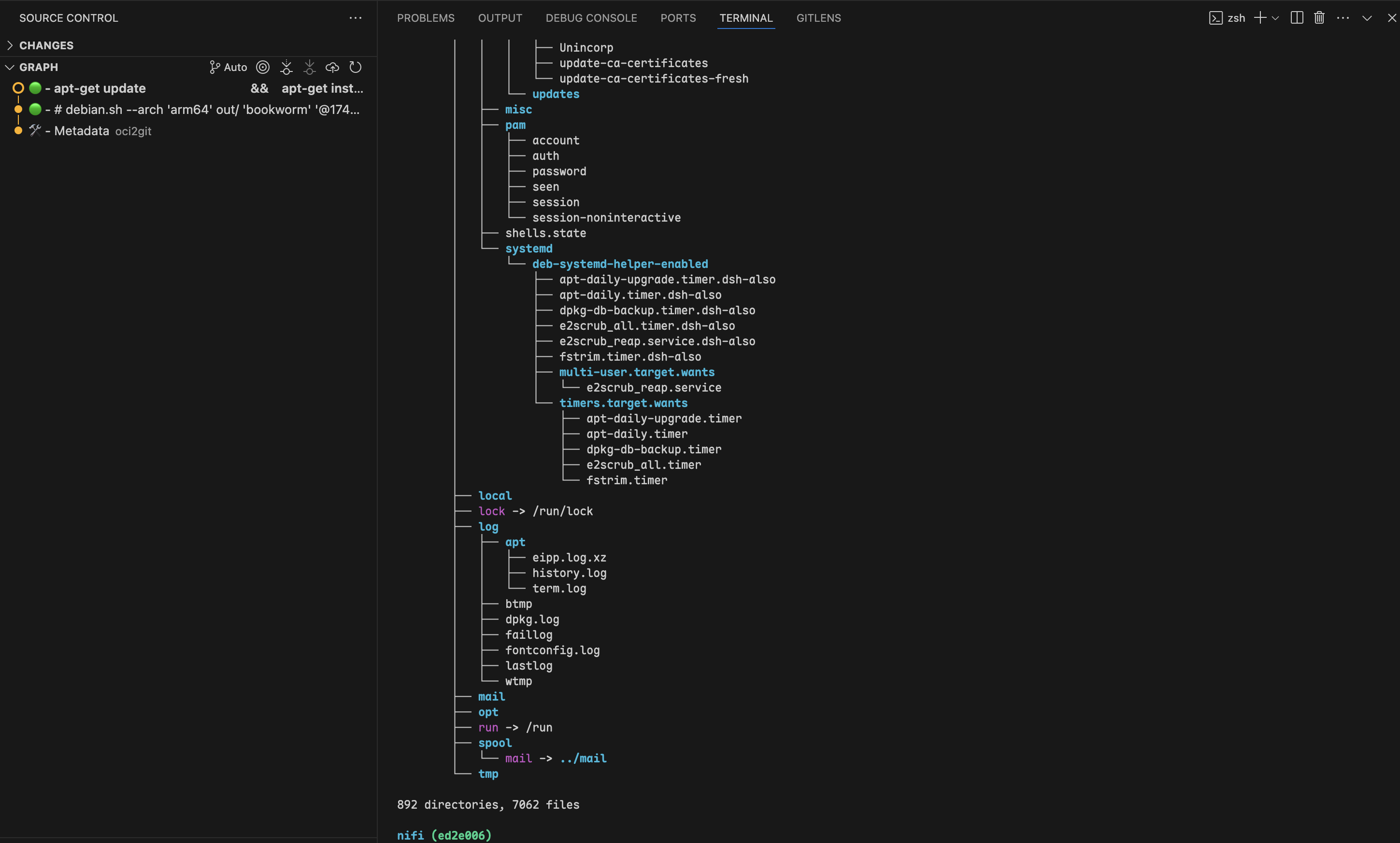1400x843 pixels.
Task: Click 'session-noninteractive' file text
Action: pyautogui.click(x=606, y=217)
